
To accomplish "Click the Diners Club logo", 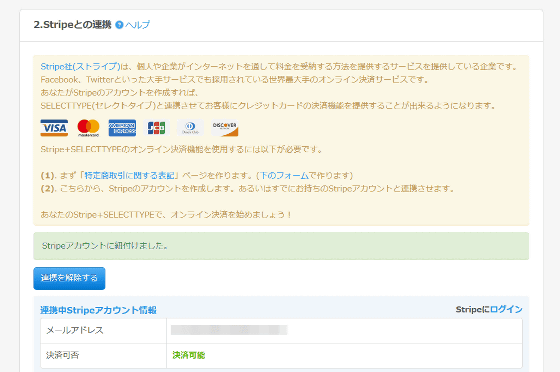I will (x=190, y=128).
